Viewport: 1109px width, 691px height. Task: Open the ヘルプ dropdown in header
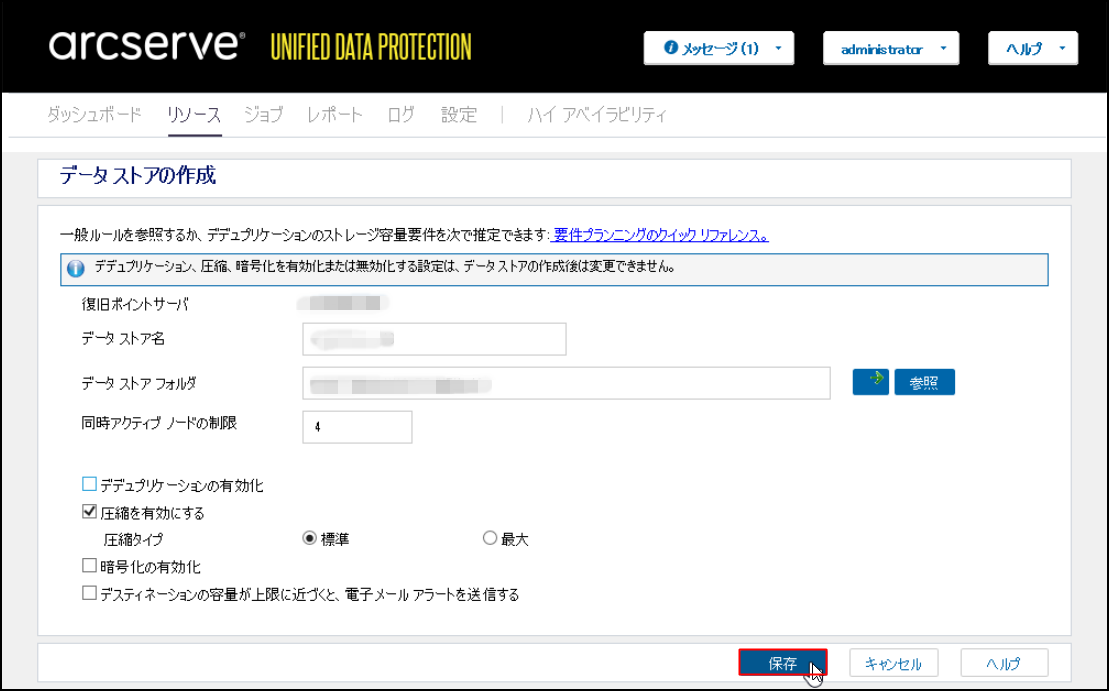pos(1032,48)
